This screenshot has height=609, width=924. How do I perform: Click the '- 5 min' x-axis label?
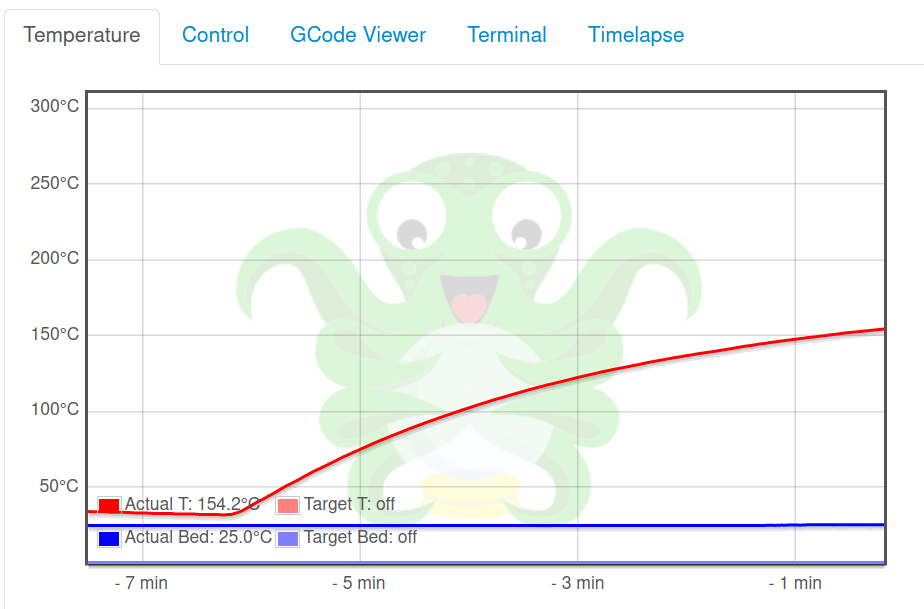[x=359, y=583]
